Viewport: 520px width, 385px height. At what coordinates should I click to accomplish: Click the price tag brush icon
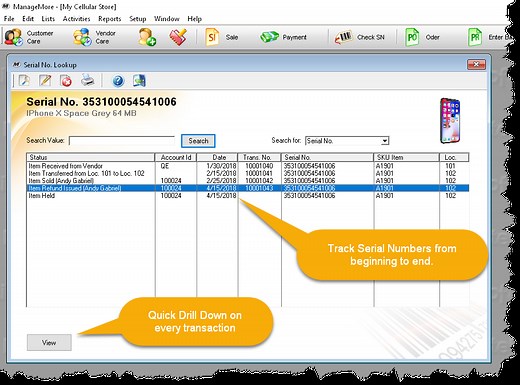click(178, 37)
